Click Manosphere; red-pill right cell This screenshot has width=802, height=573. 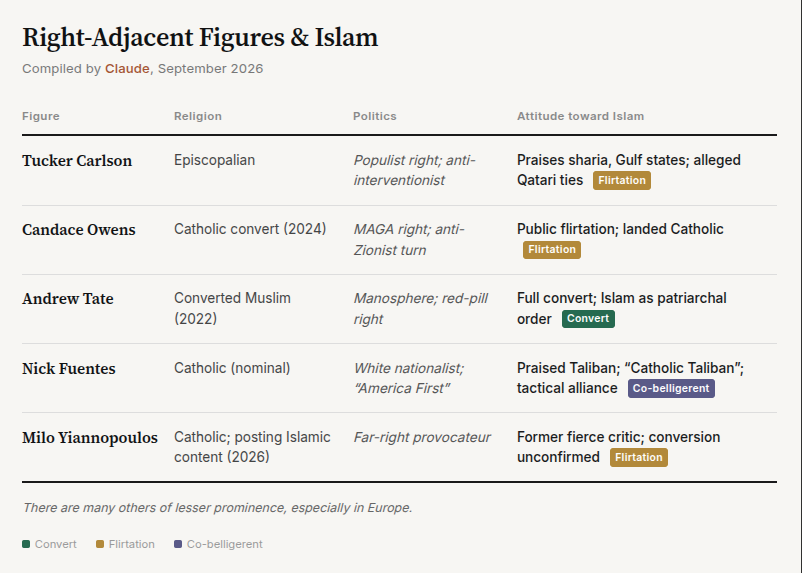[x=420, y=308]
